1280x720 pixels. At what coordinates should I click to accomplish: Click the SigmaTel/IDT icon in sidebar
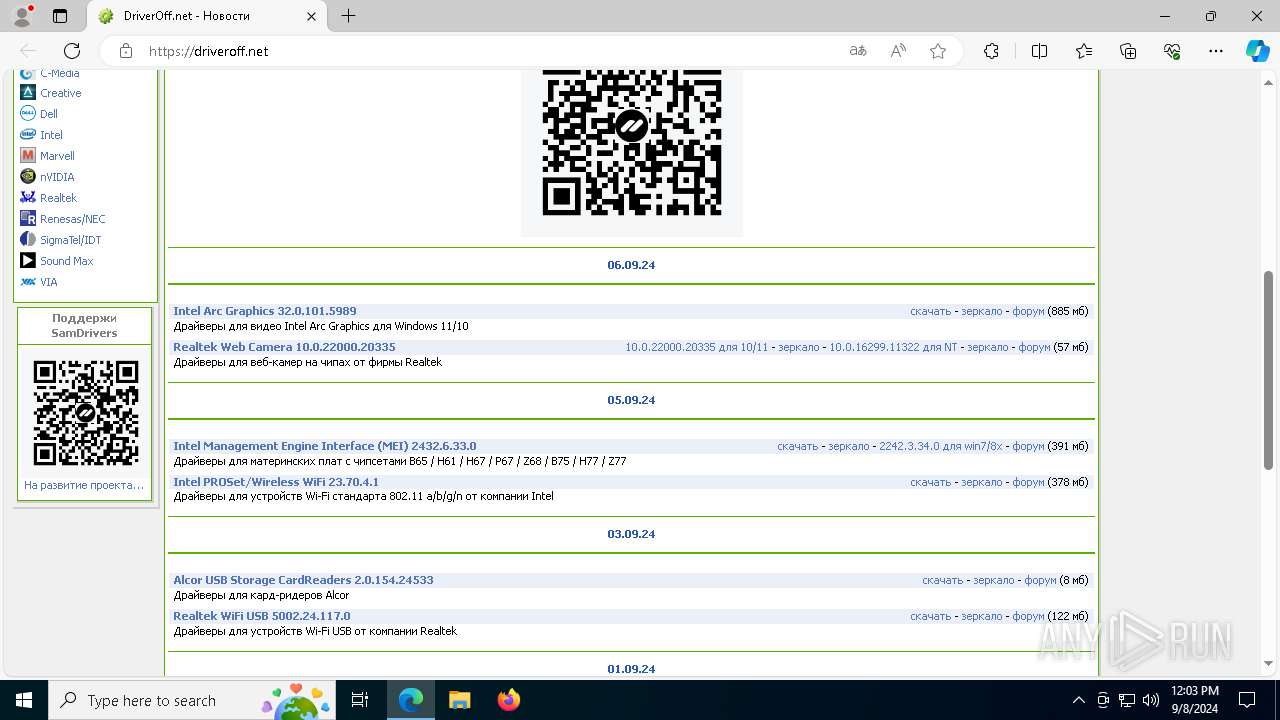[28, 240]
